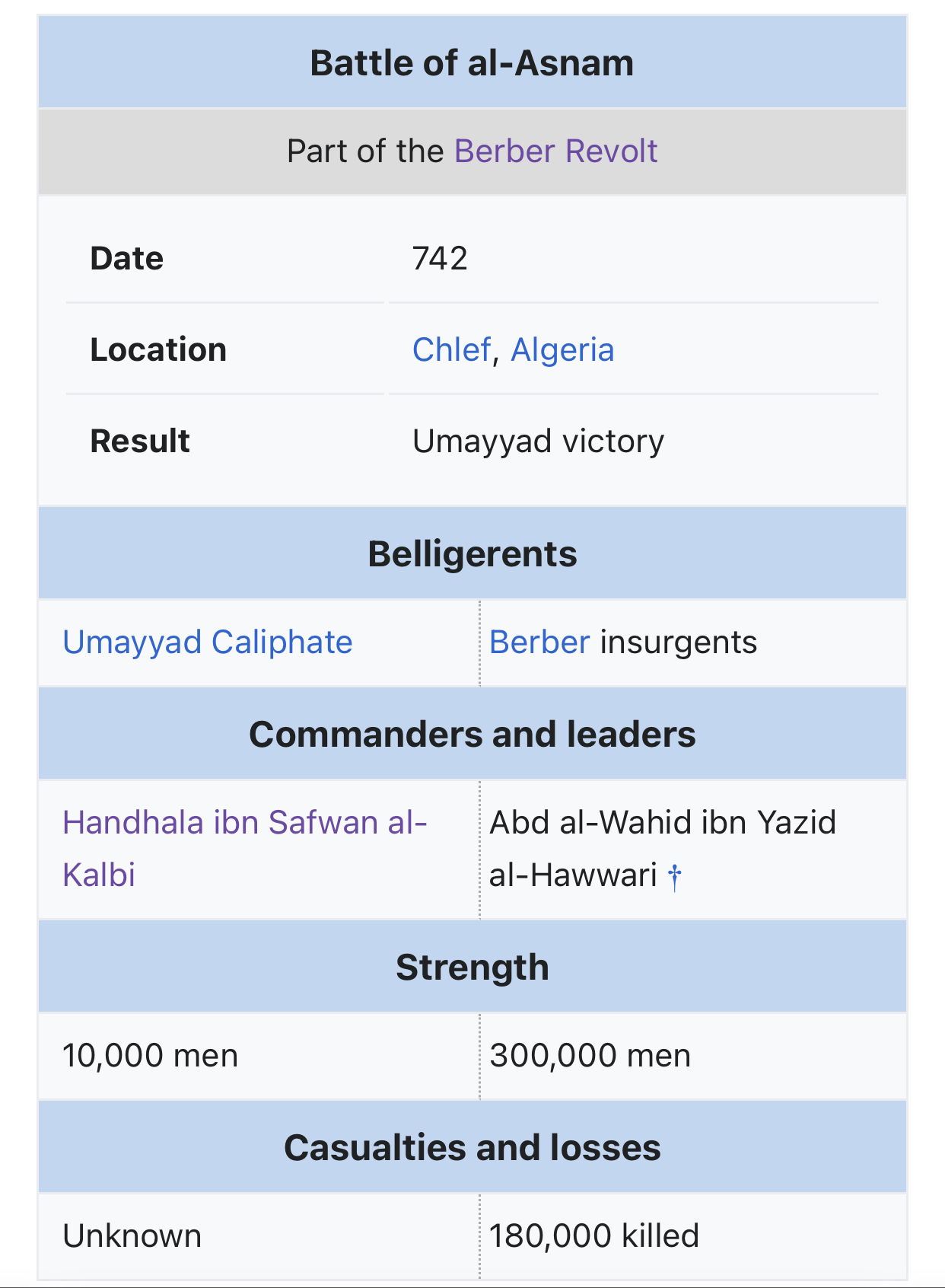Click the Location row label
Screen dimensions: 945x1288
(x=158, y=350)
